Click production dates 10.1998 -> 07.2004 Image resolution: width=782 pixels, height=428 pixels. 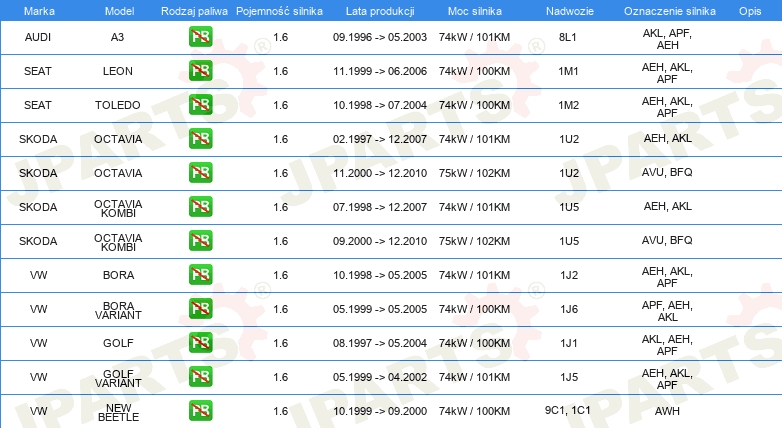[x=380, y=105]
